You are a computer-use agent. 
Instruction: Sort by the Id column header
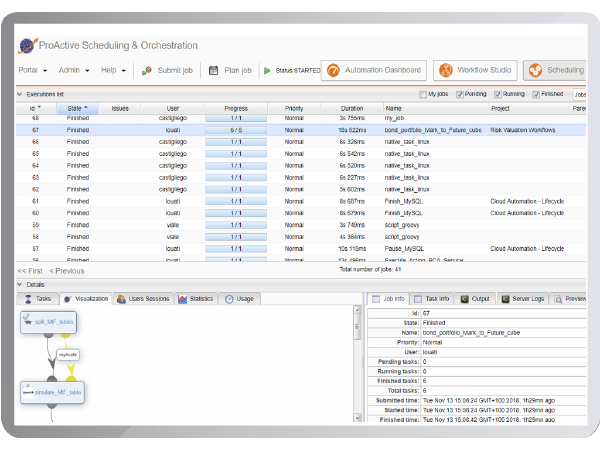(x=36, y=109)
